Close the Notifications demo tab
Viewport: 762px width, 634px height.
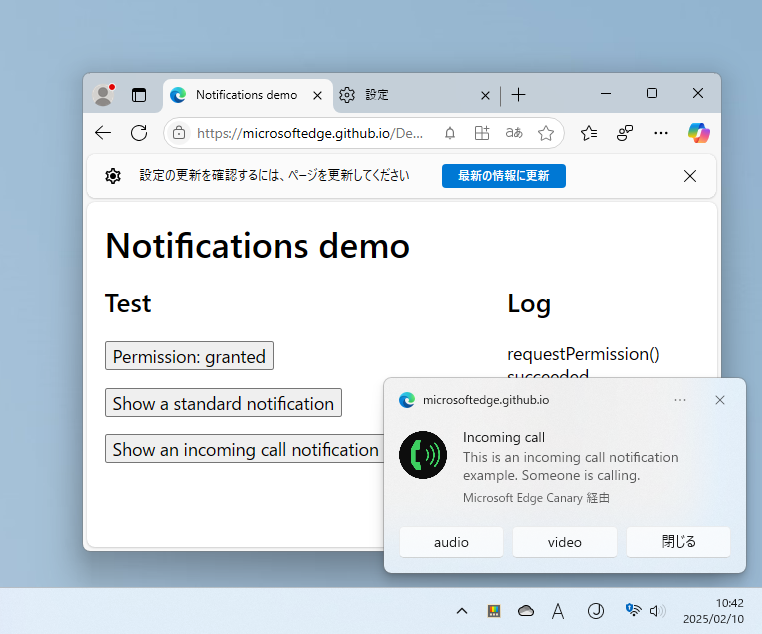tap(317, 95)
